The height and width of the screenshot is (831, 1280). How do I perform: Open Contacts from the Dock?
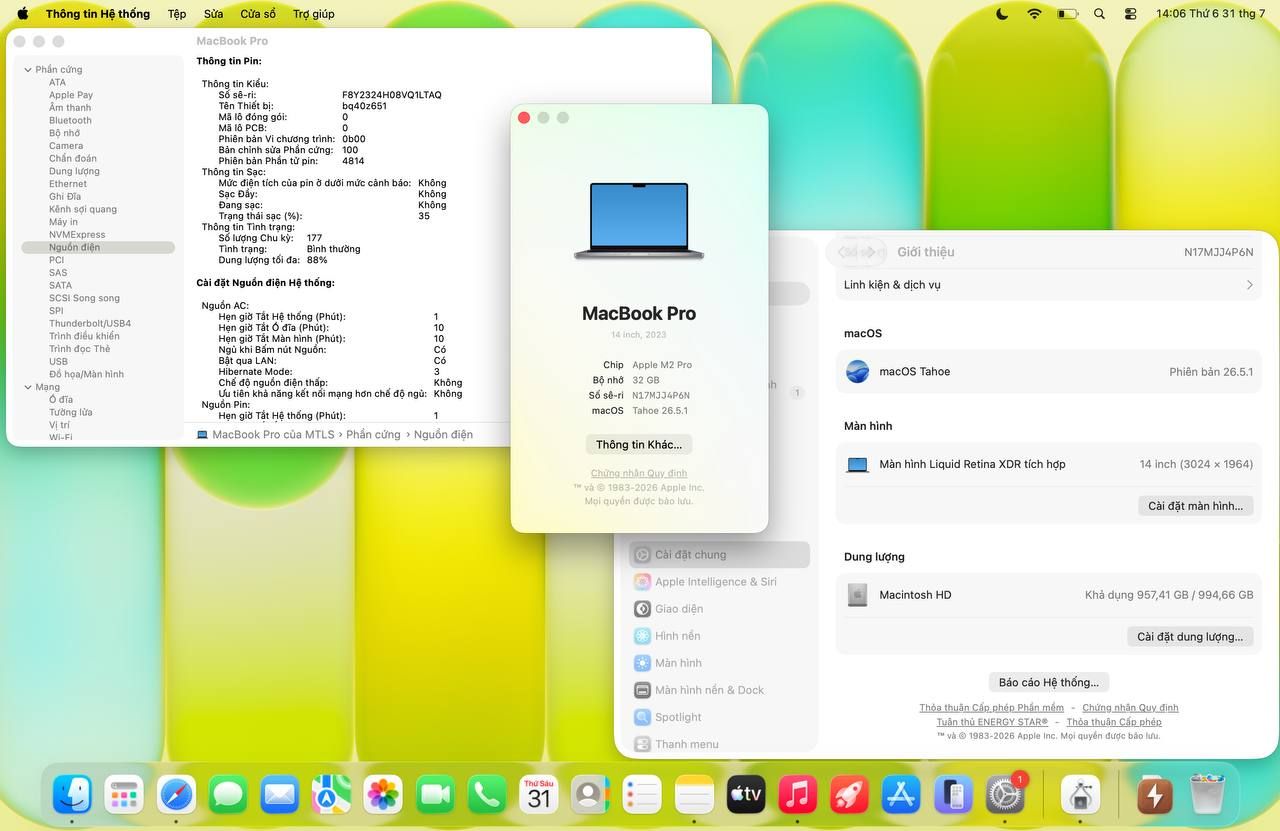click(x=590, y=795)
